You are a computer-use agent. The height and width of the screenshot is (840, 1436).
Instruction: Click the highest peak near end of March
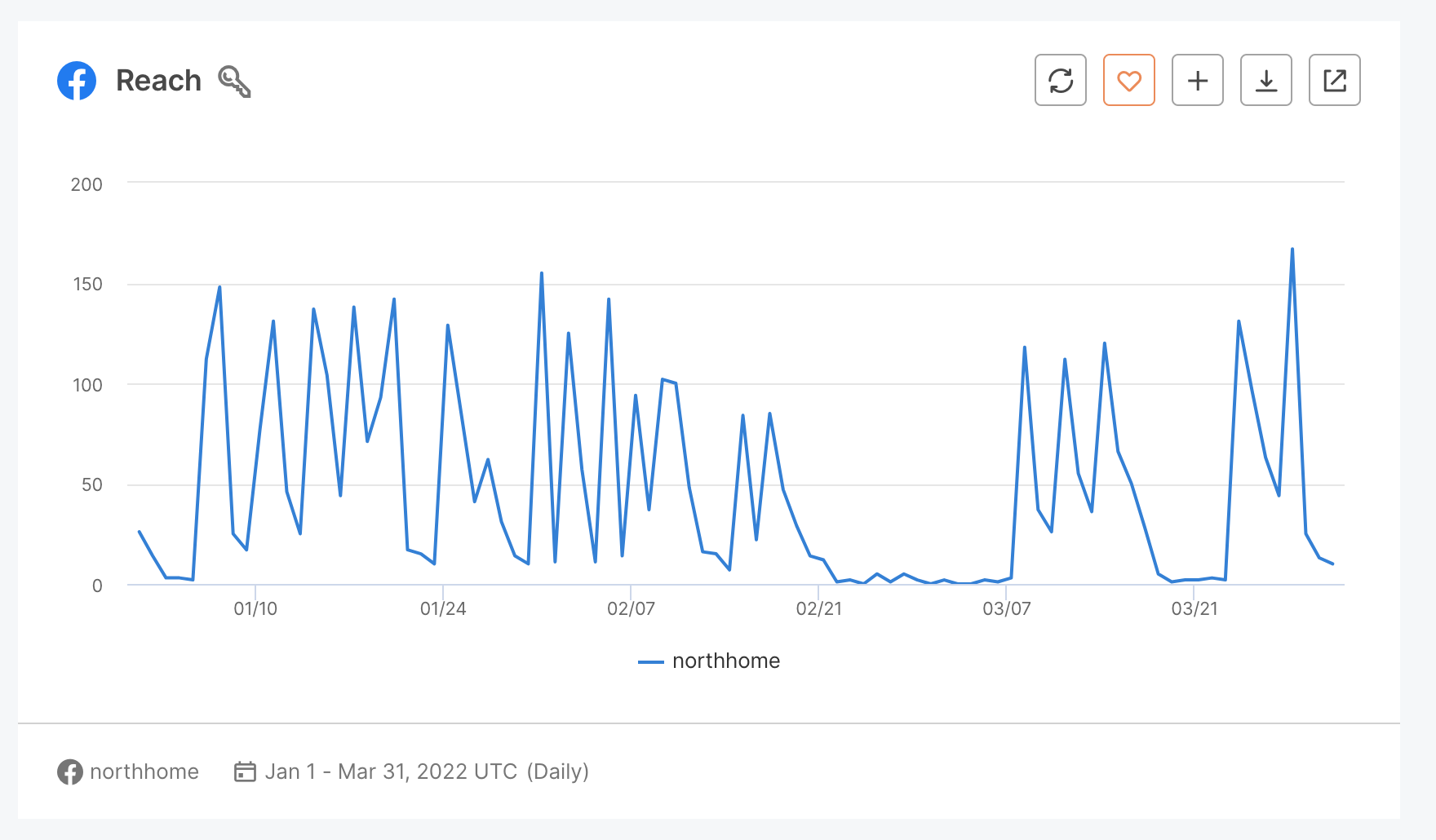(1292, 250)
